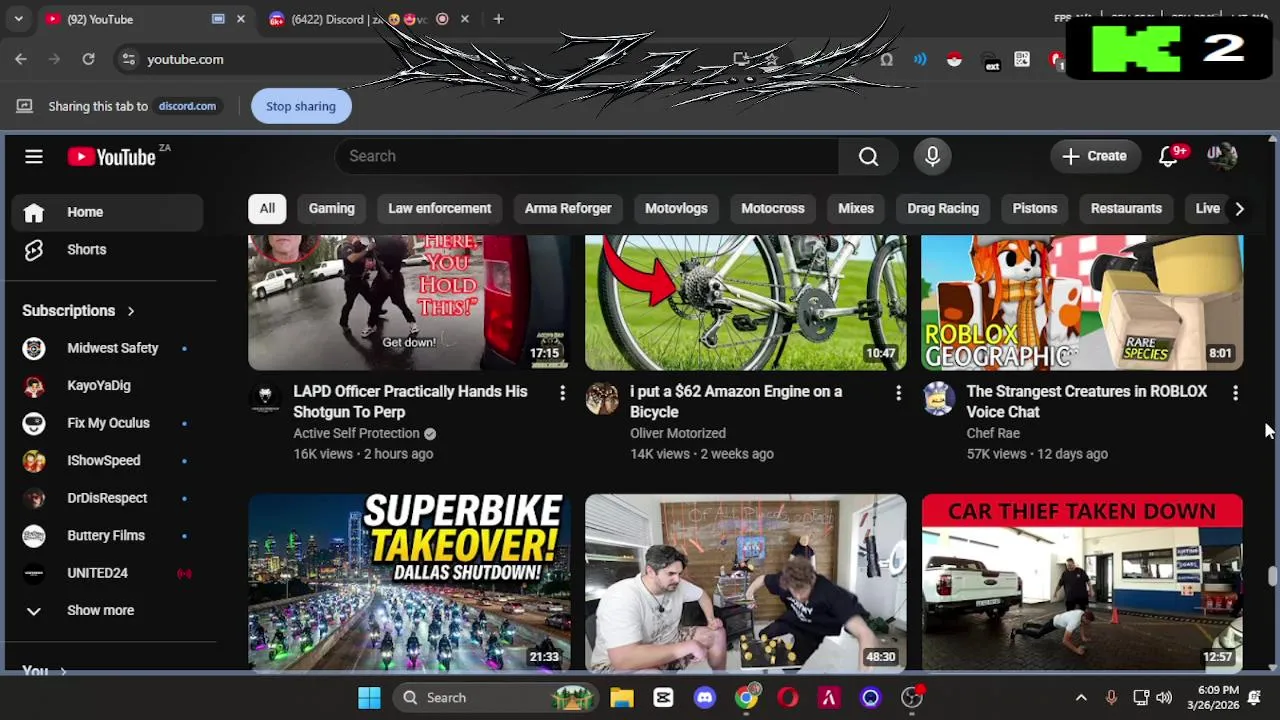
Task: Open Oliver Motorized channel avatar
Action: (x=602, y=399)
